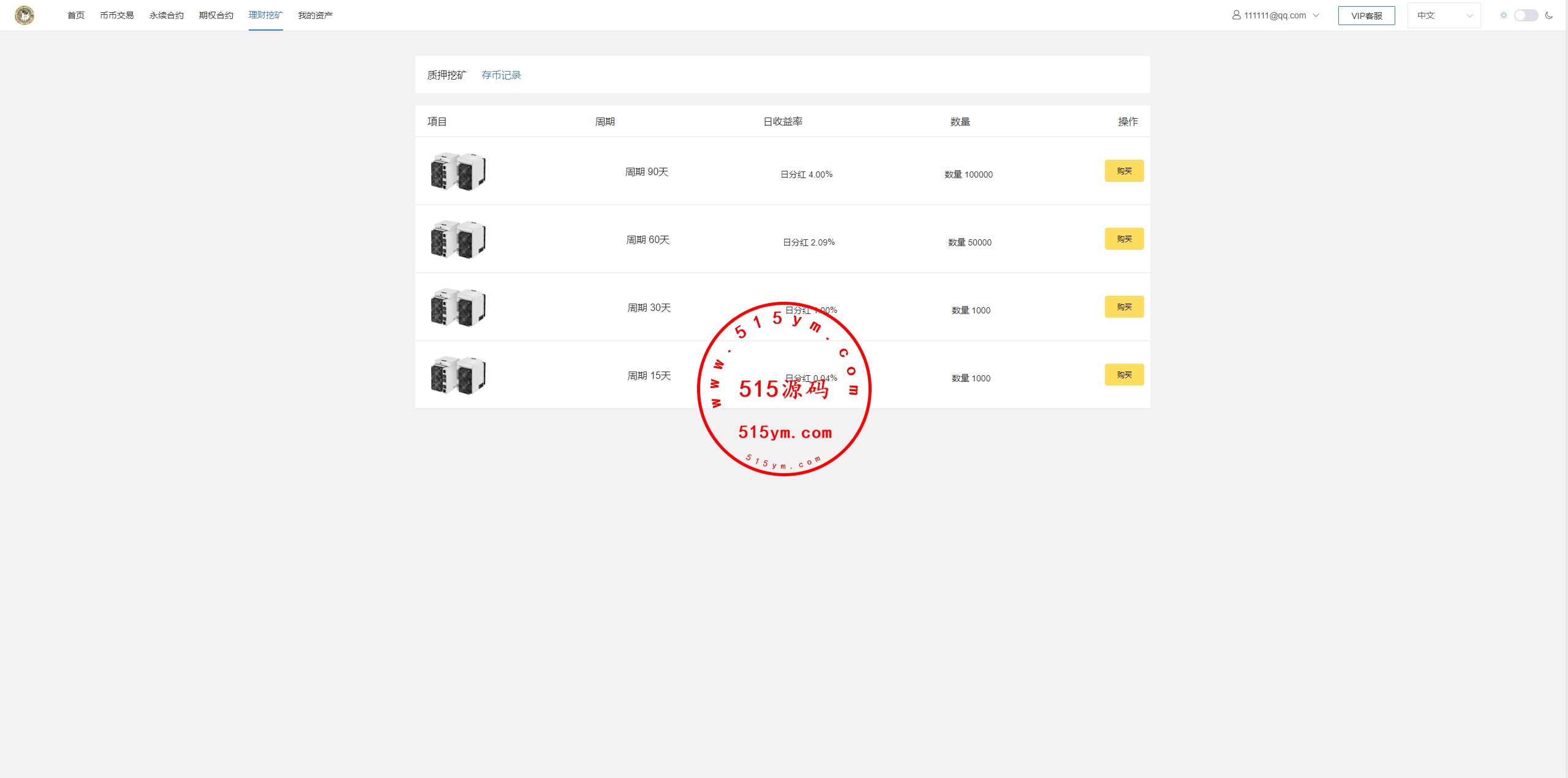This screenshot has height=778, width=1568.
Task: Click the moon dark-mode icon
Action: [1549, 15]
